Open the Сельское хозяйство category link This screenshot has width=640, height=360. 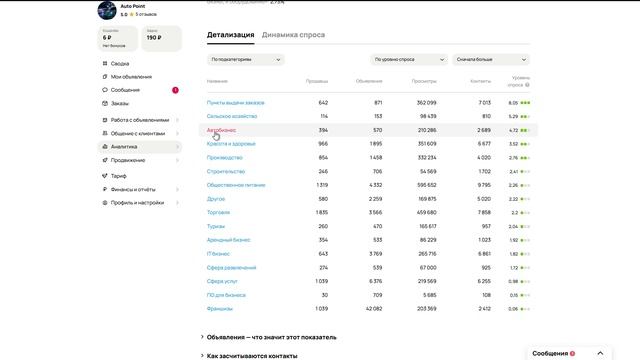click(x=232, y=116)
